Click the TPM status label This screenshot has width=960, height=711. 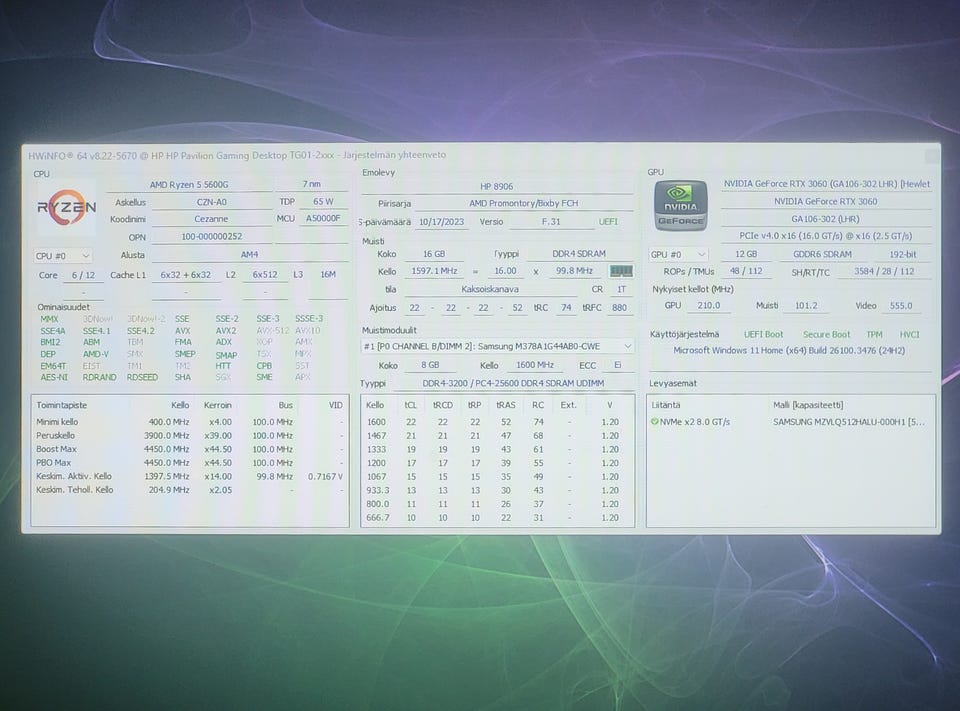pos(874,334)
